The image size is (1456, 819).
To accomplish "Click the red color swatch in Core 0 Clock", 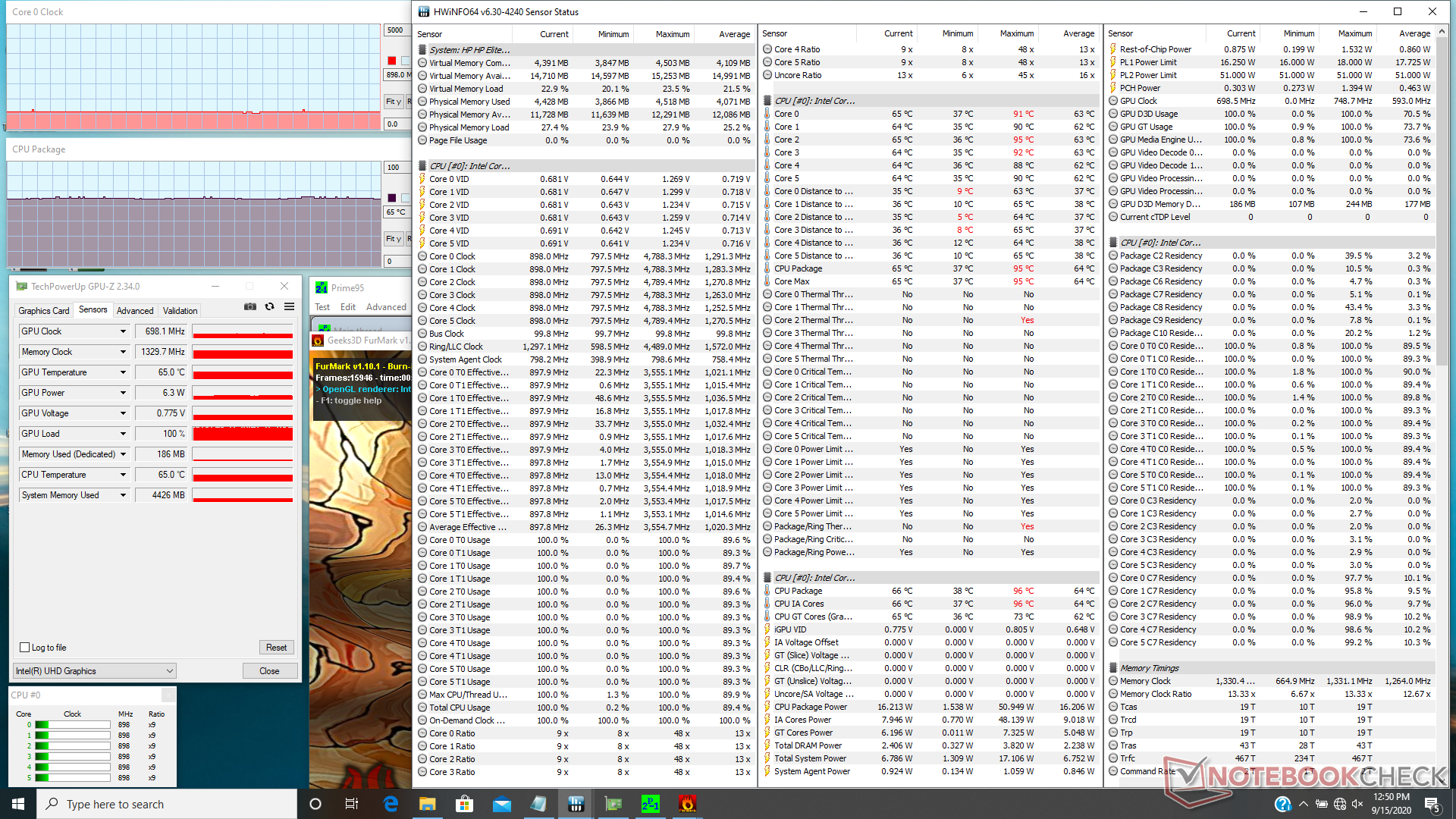I will point(392,61).
